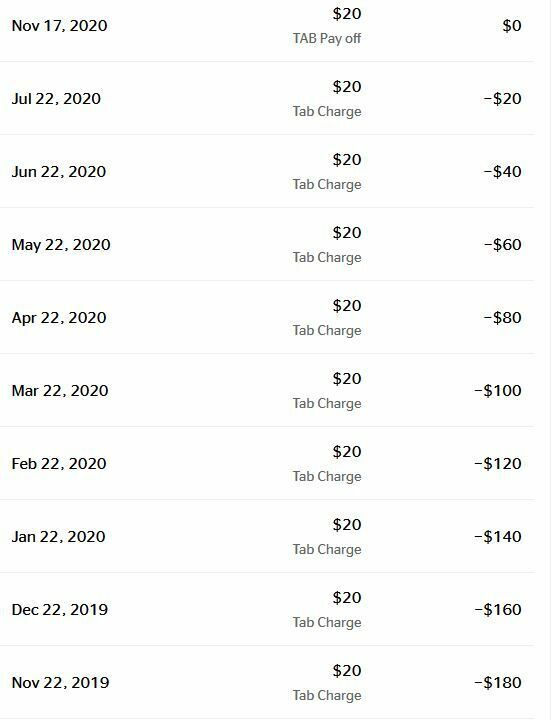Click the -$140 balance amount

point(498,537)
